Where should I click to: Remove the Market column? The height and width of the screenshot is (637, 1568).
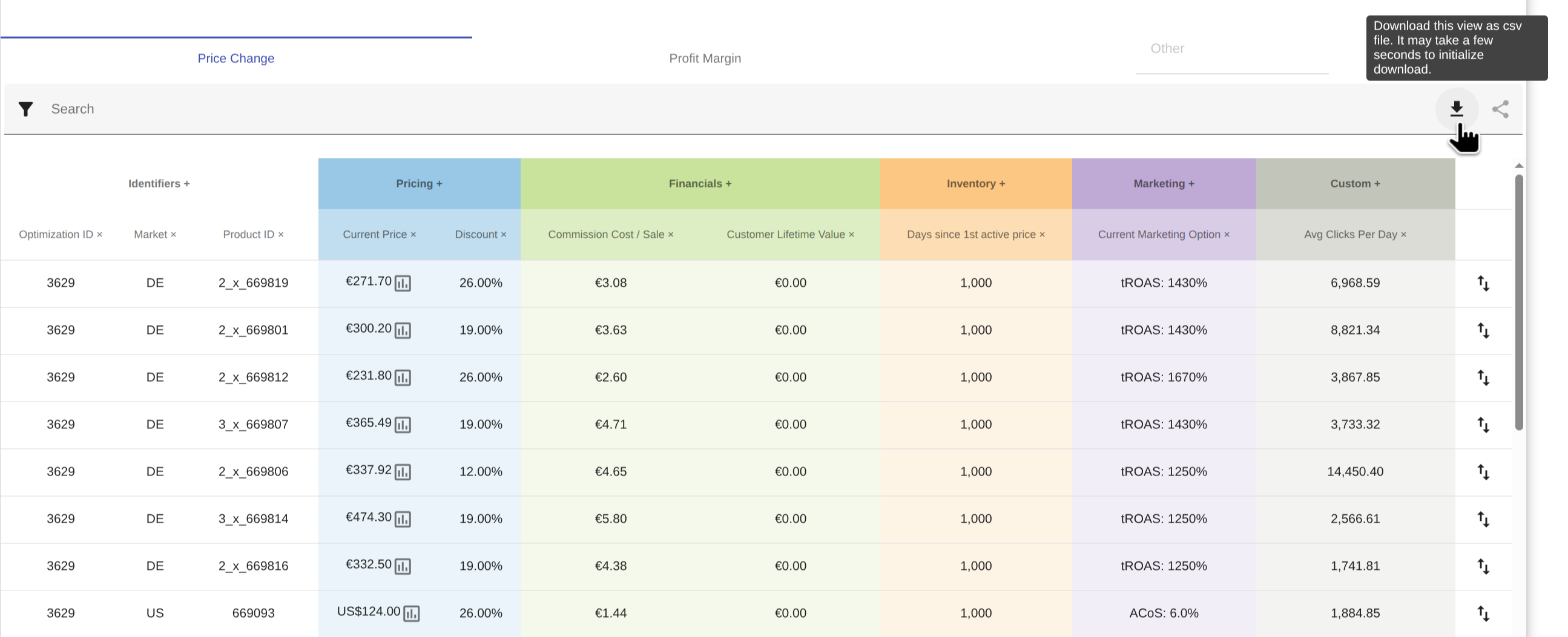(174, 235)
